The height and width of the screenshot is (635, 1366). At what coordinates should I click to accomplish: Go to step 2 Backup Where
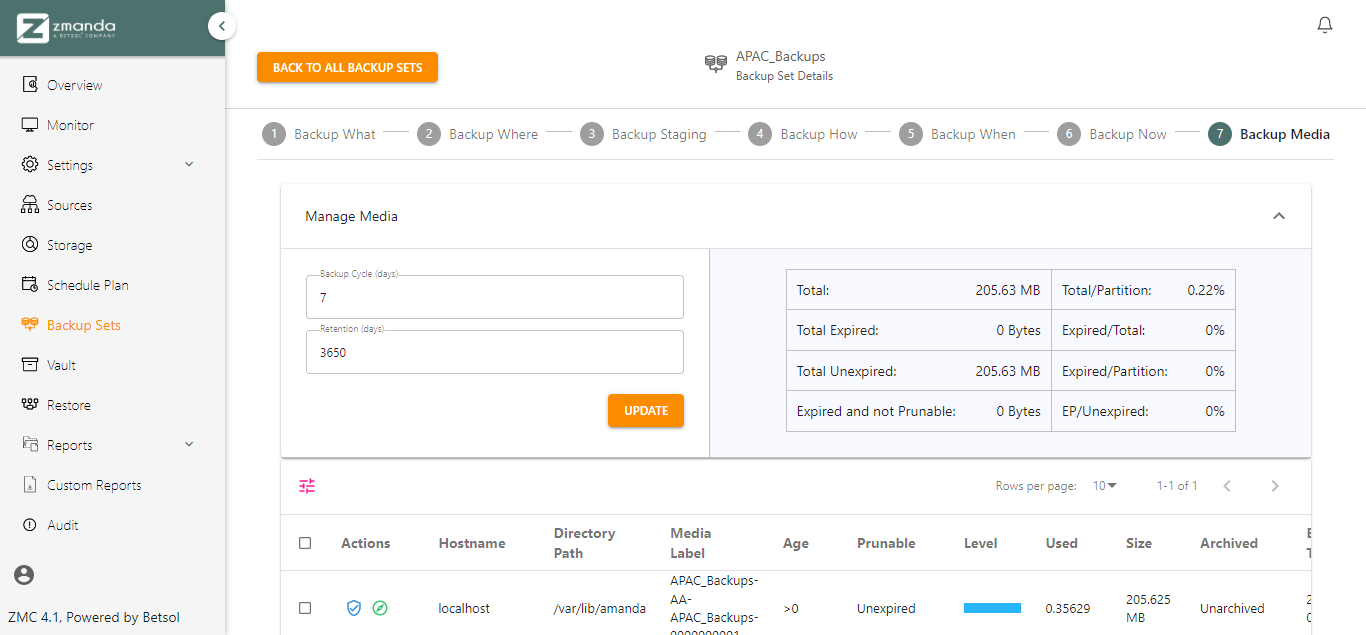[x=478, y=134]
